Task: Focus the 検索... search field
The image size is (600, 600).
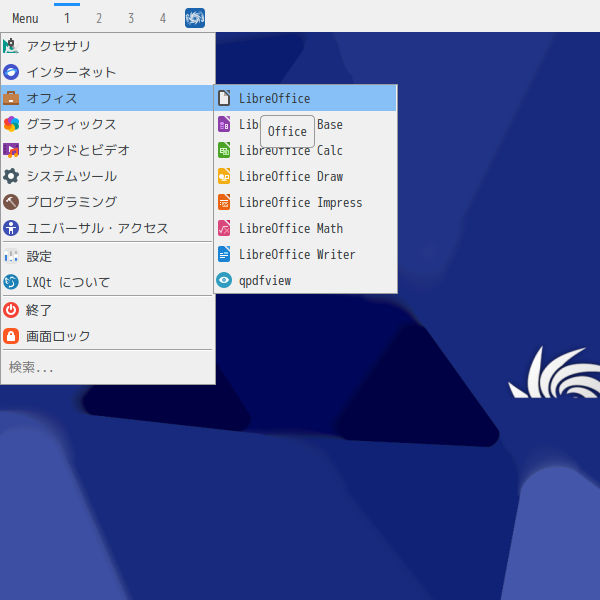Action: (x=107, y=367)
